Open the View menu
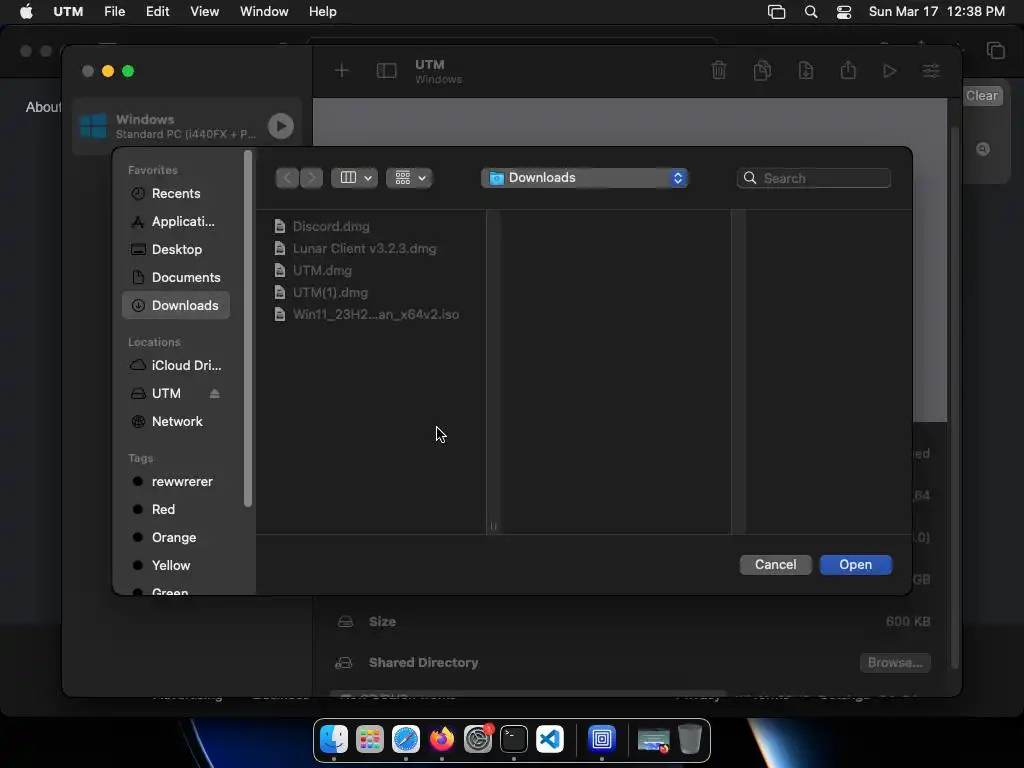The height and width of the screenshot is (768, 1024). (204, 12)
